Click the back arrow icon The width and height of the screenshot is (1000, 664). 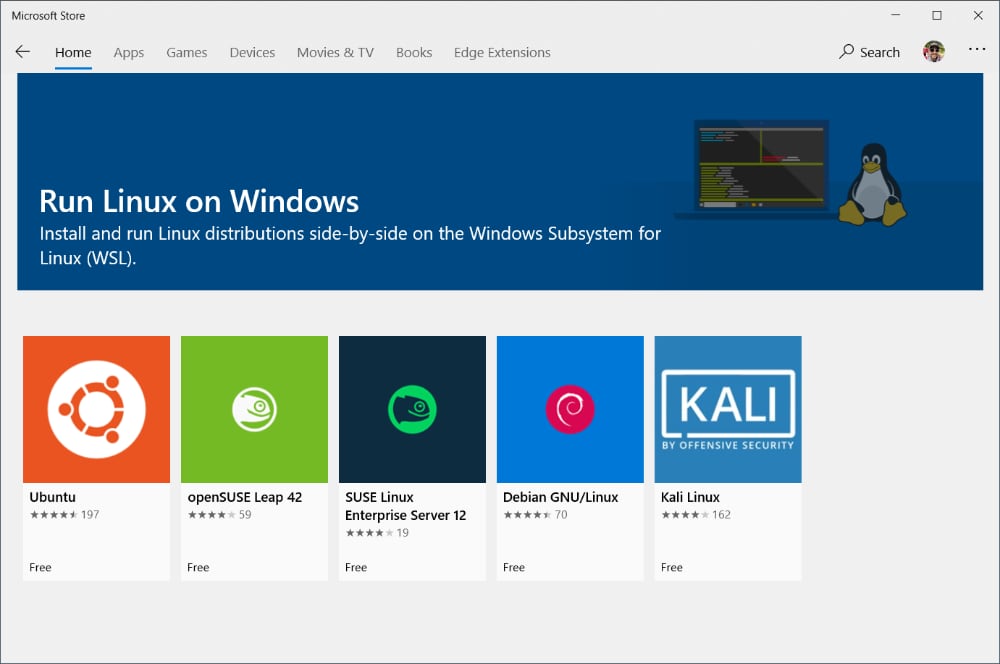point(23,52)
